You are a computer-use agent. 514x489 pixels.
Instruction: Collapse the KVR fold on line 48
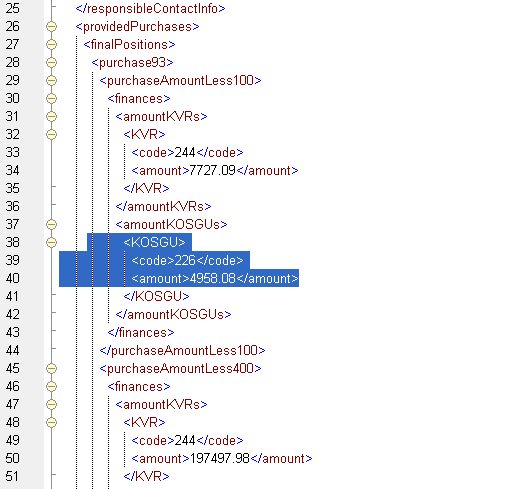(51, 423)
